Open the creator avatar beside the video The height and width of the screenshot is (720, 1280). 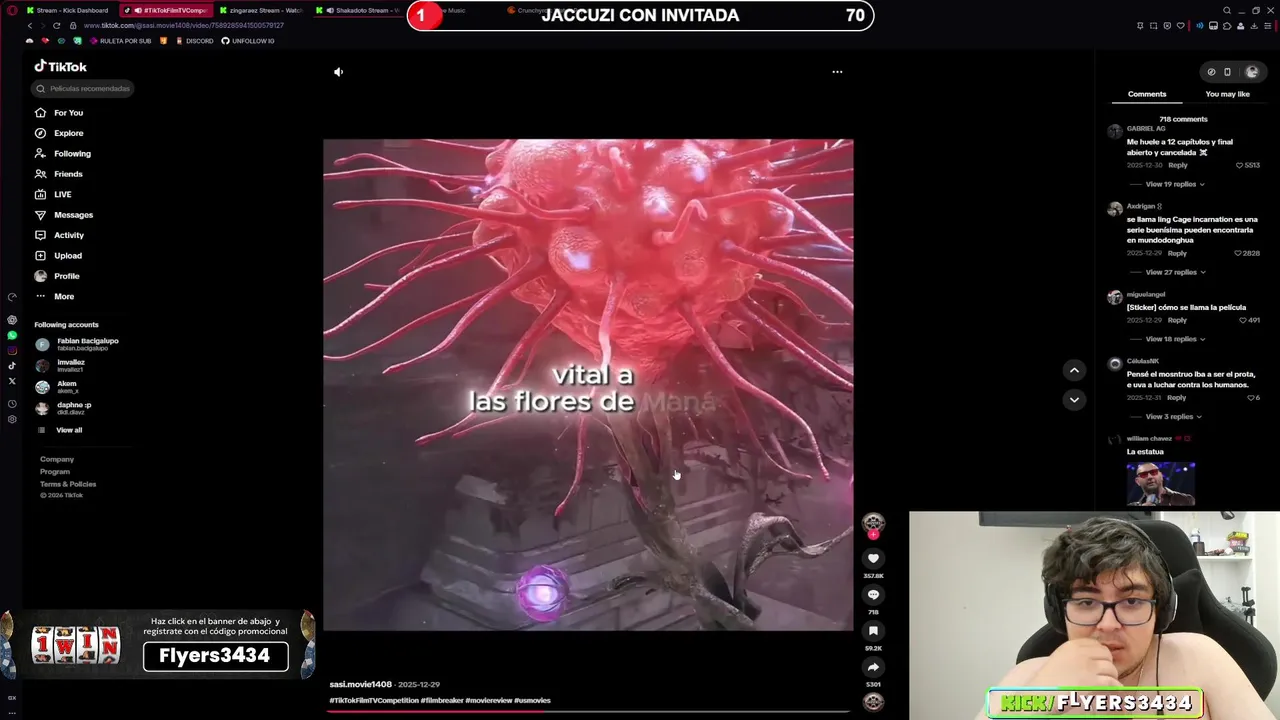coord(873,523)
